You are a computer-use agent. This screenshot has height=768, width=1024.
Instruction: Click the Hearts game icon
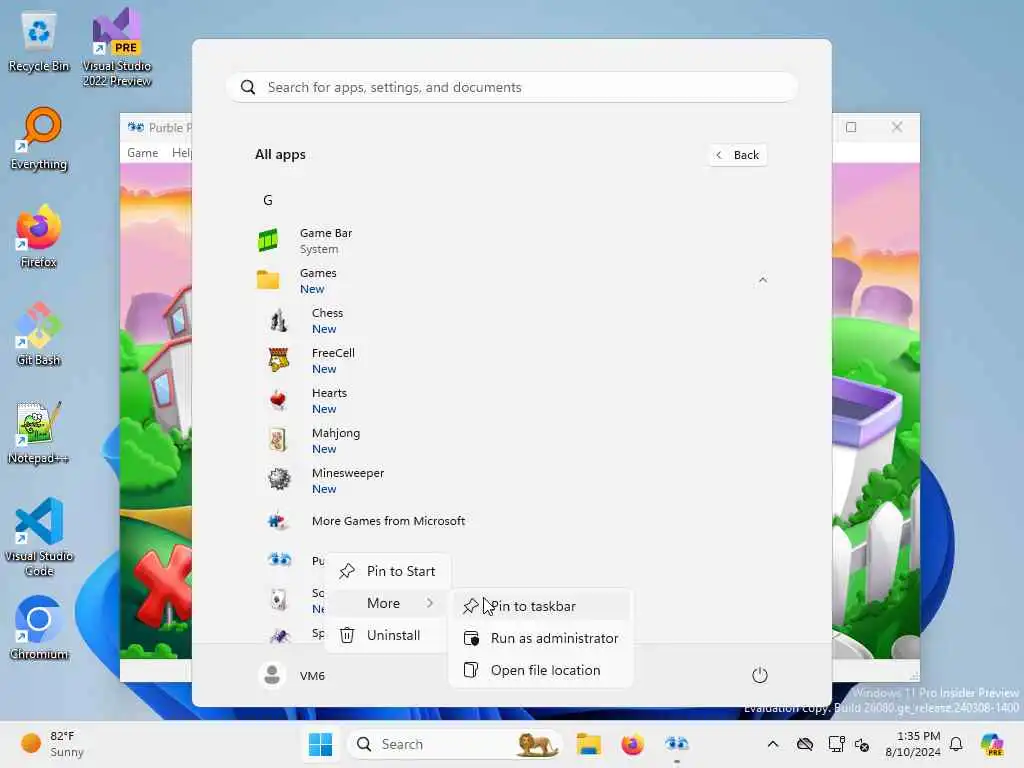click(279, 400)
